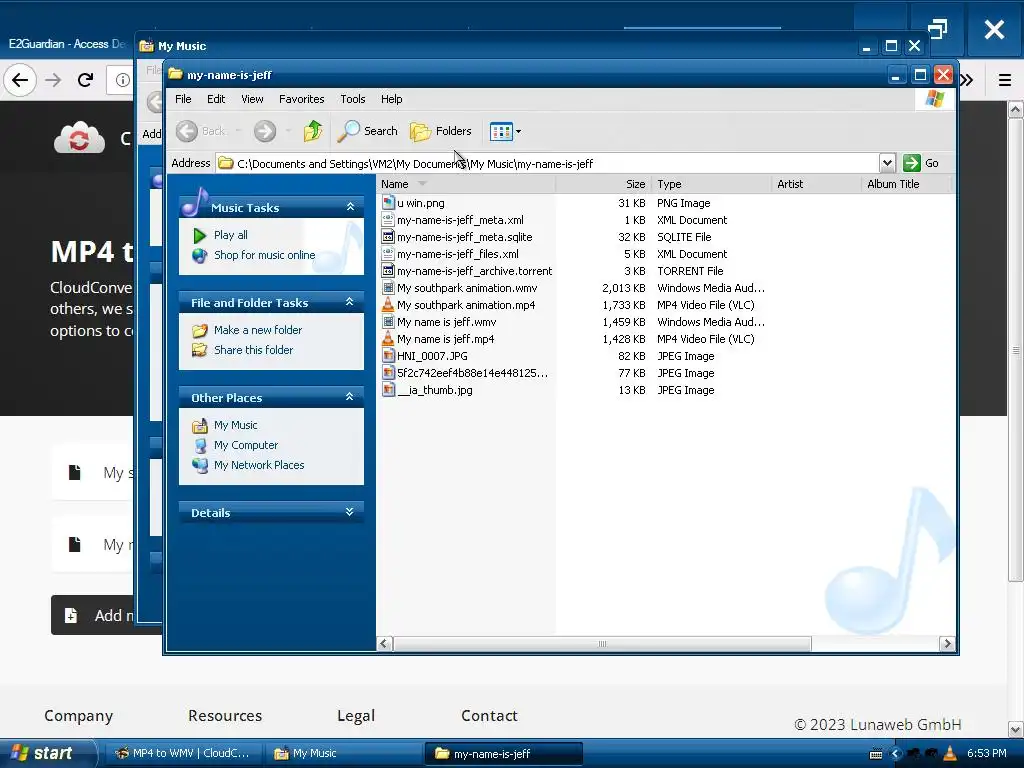This screenshot has height=768, width=1024.
Task: Open the Tools menu
Action: pos(353,99)
